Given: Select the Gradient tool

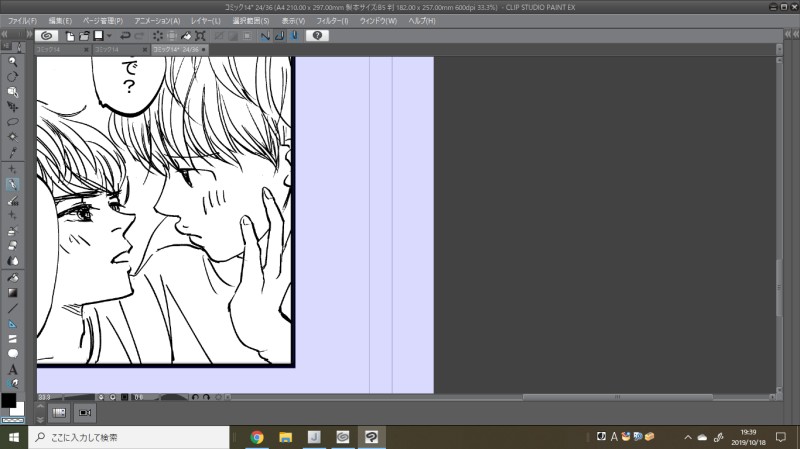Looking at the screenshot, I should tap(13, 293).
